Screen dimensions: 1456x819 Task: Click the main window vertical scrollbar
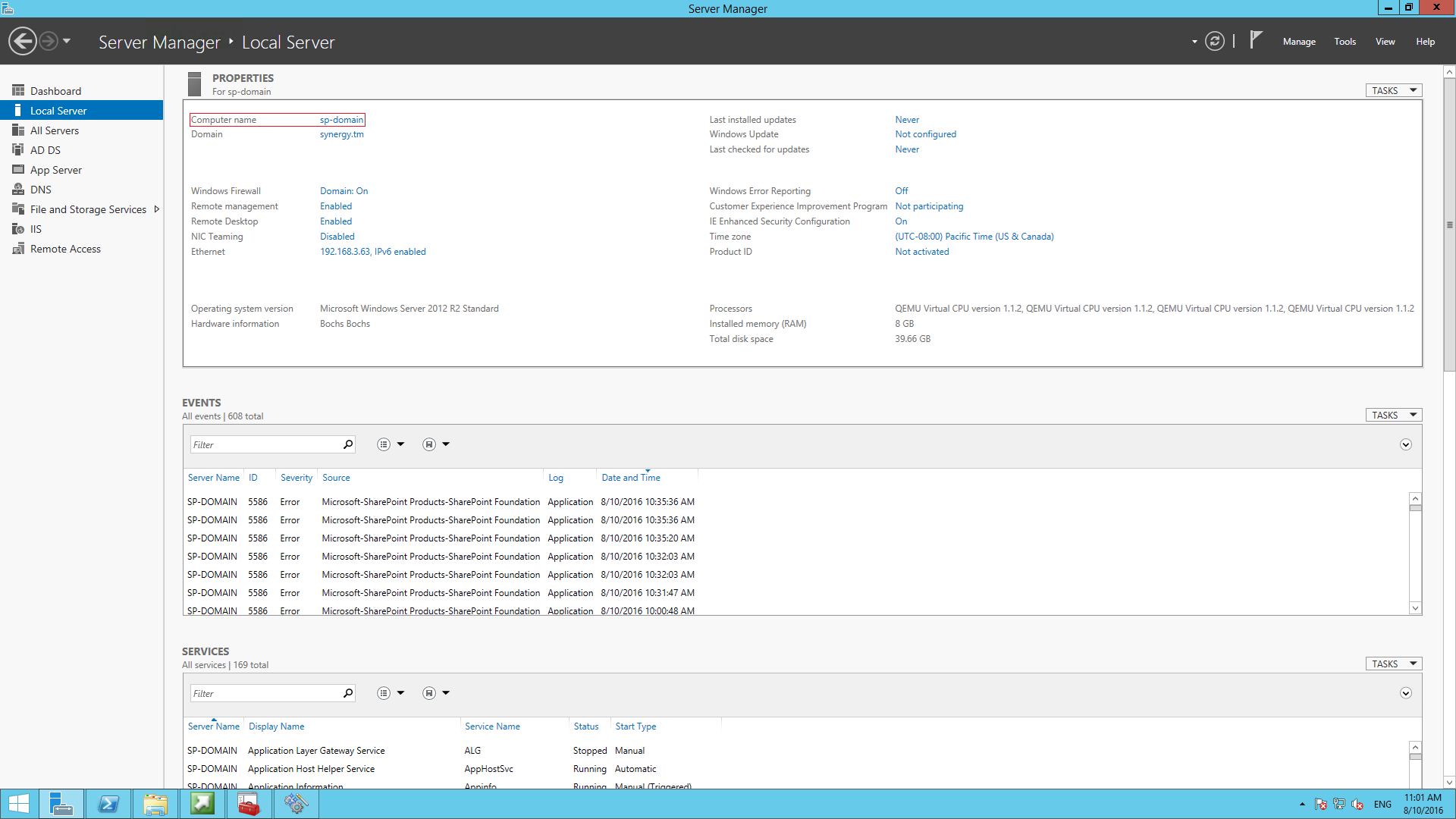(x=1449, y=224)
